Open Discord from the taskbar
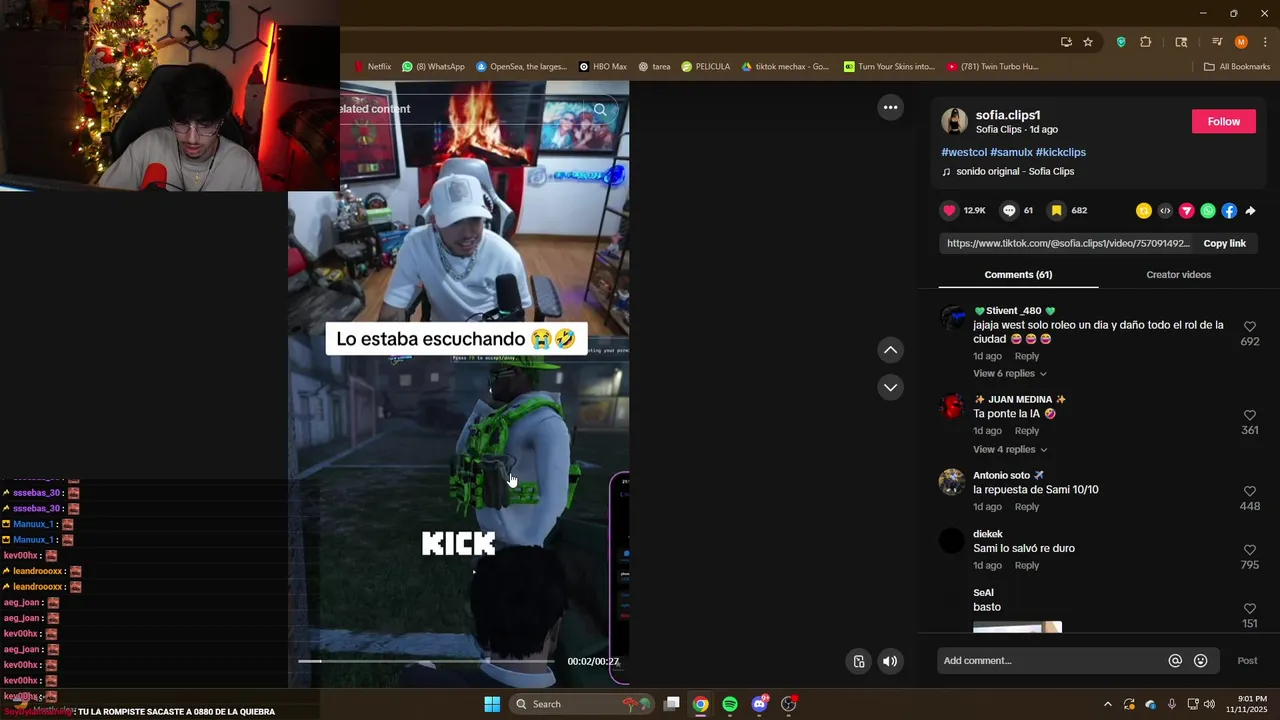Screen dimensions: 1280x720 pos(759,704)
